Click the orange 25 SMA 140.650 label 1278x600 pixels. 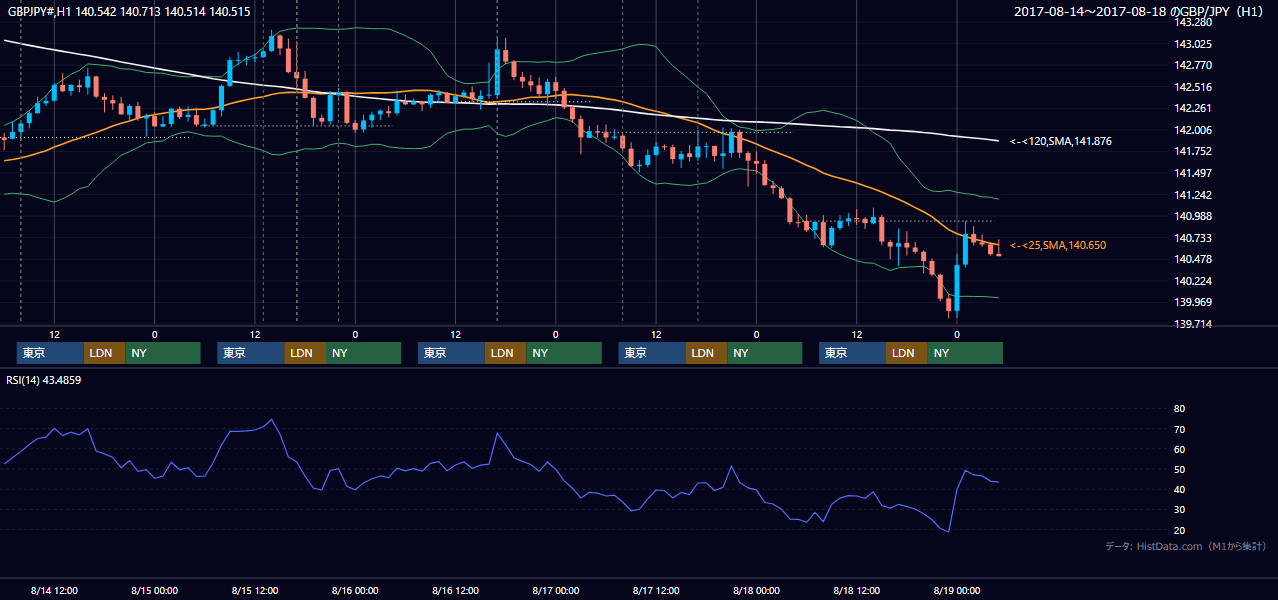click(1058, 245)
